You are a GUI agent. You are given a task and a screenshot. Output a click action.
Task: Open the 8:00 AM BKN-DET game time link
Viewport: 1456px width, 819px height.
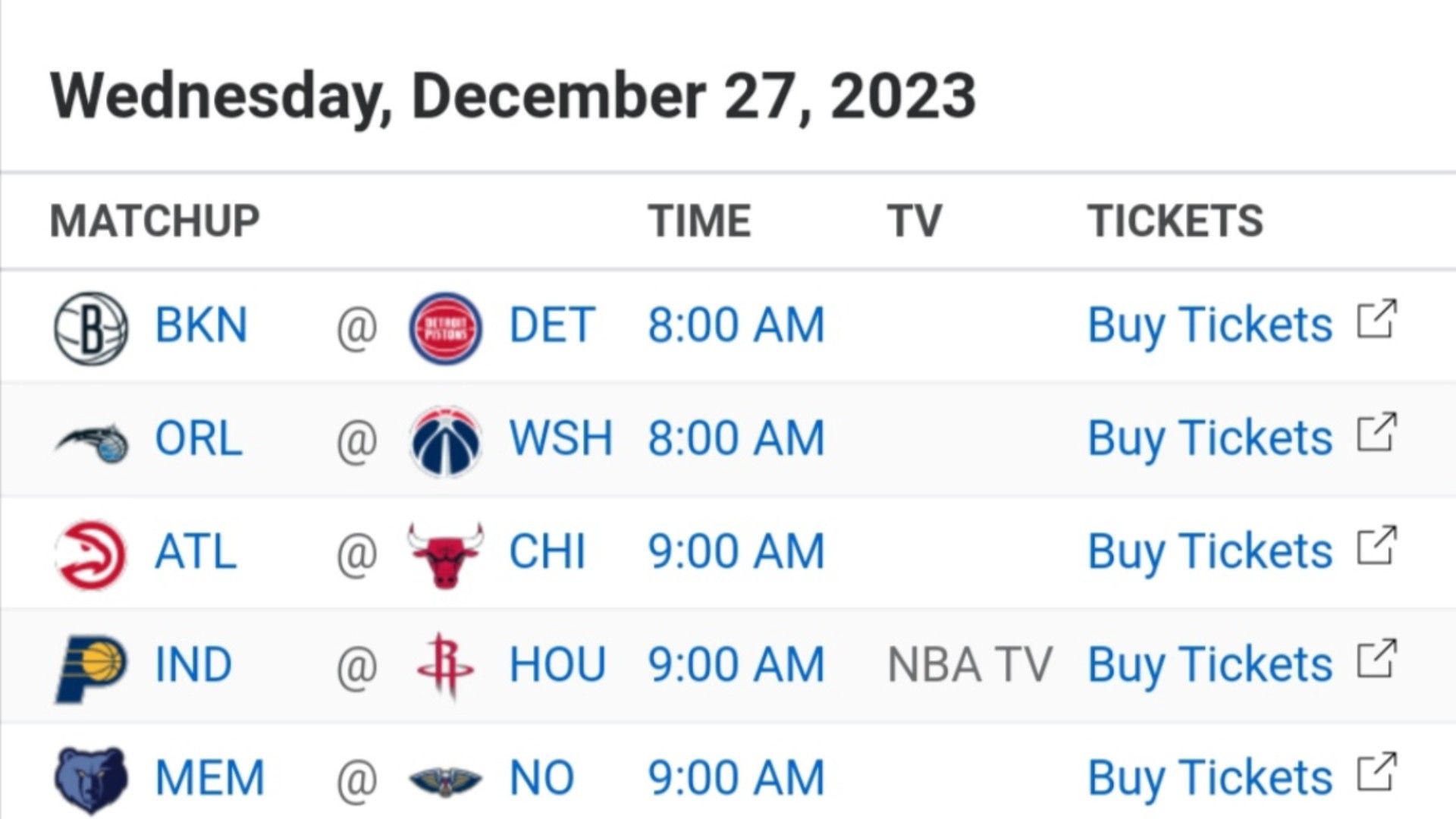736,325
